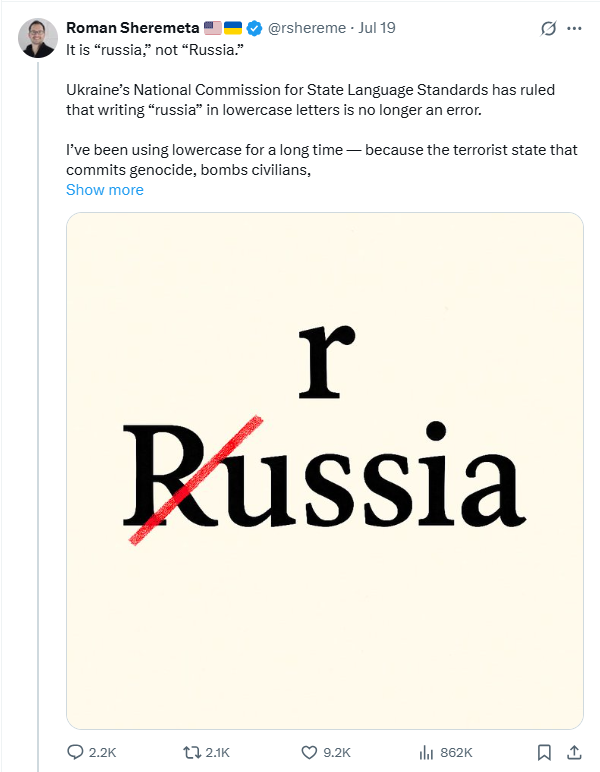The height and width of the screenshot is (772, 600).
Task: Open the @rshereme handle link
Action: (x=307, y=28)
